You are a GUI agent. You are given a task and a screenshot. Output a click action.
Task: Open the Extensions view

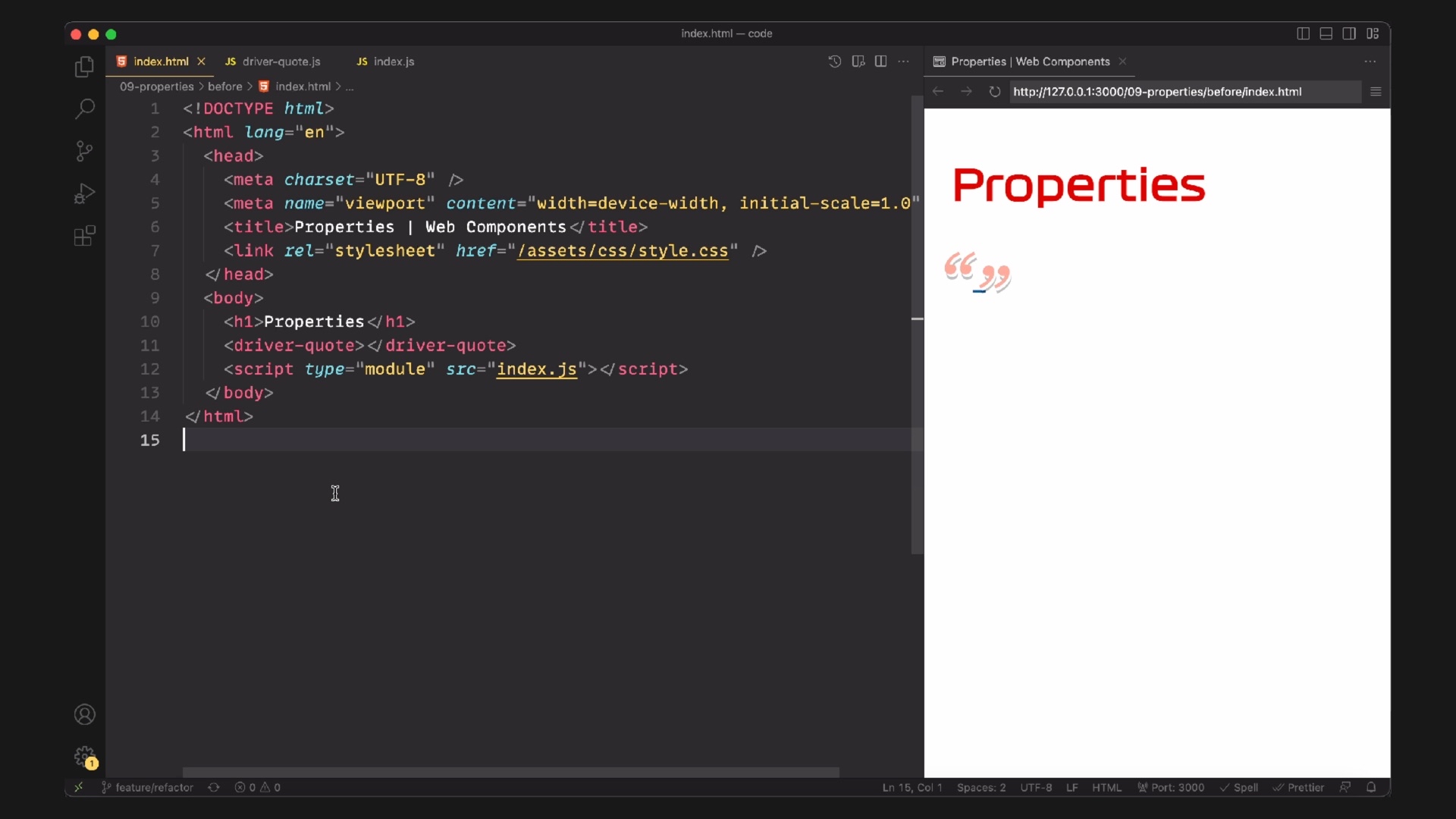click(84, 236)
